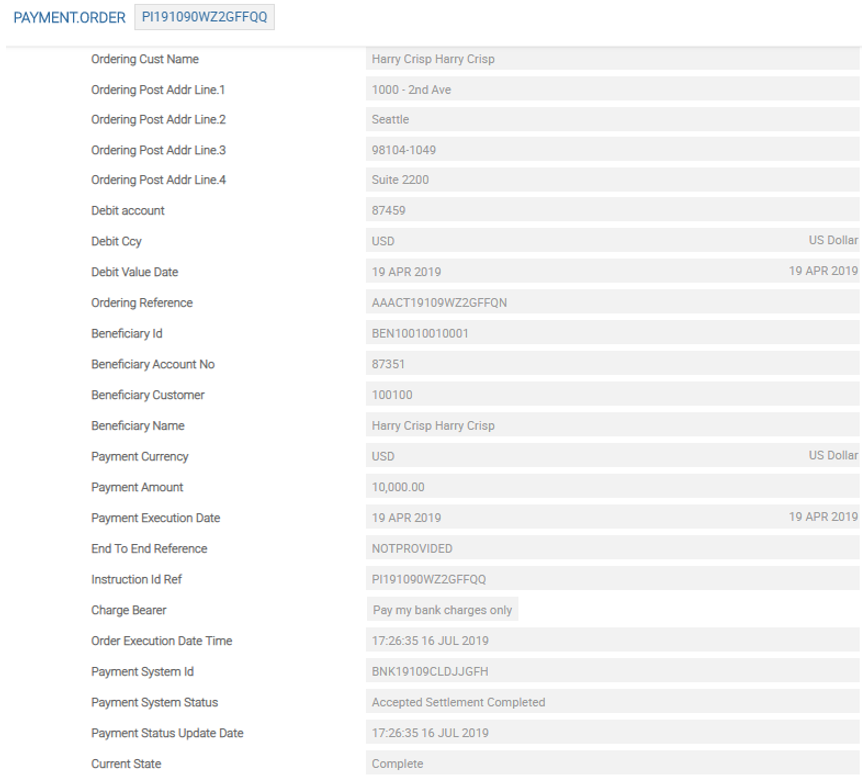The height and width of the screenshot is (783, 862).
Task: Click the PAYMENT.ORDER ID box at top
Action: click(203, 18)
